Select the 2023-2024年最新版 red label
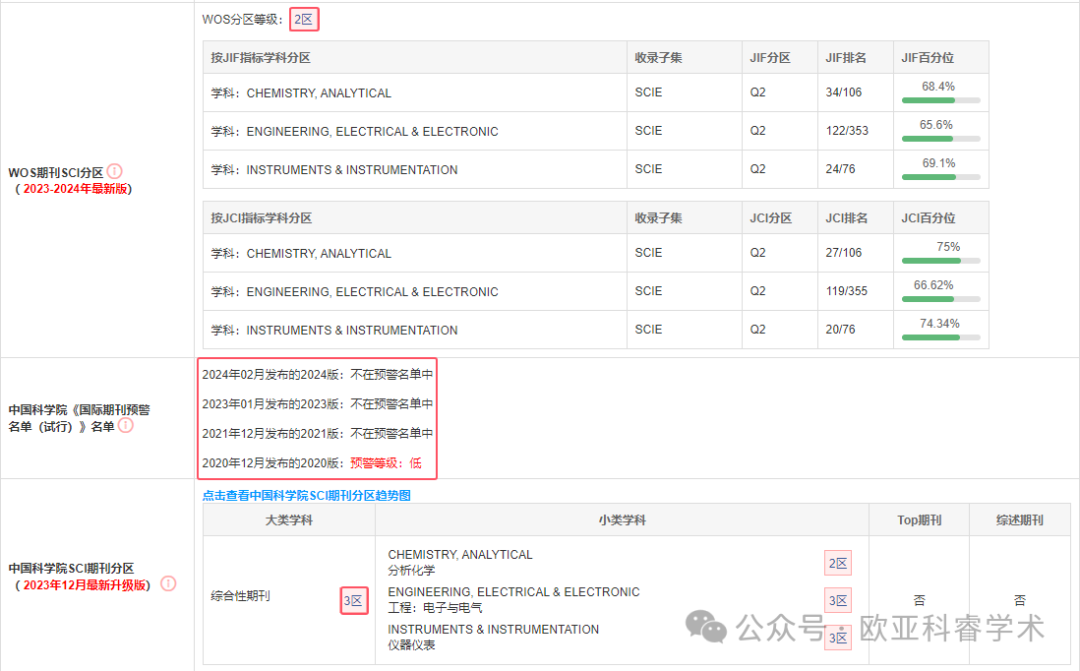Viewport: 1080px width, 671px height. pos(75,189)
